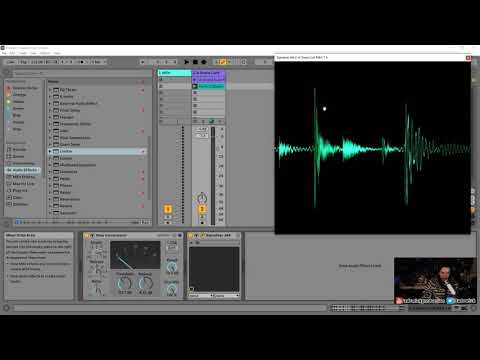Select the Green collection in browser
This screenshot has height=360, width=480.
(18, 108)
